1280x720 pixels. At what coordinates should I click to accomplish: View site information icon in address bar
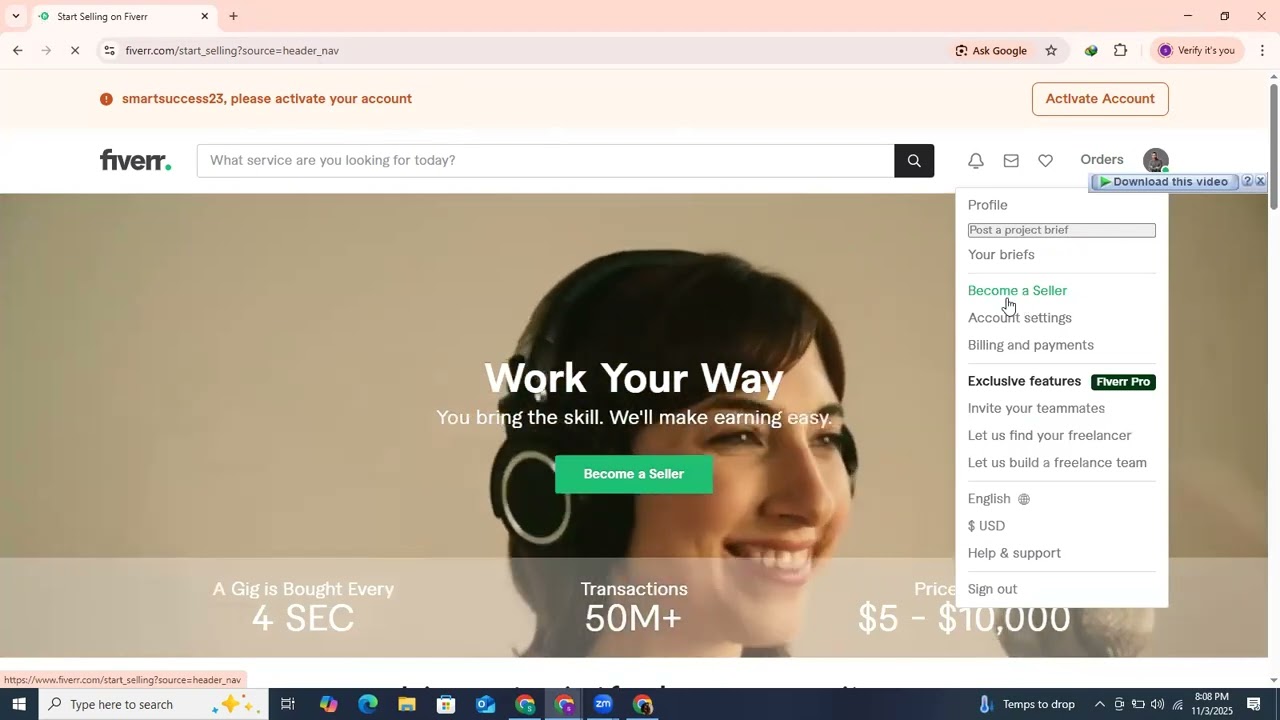click(x=109, y=50)
